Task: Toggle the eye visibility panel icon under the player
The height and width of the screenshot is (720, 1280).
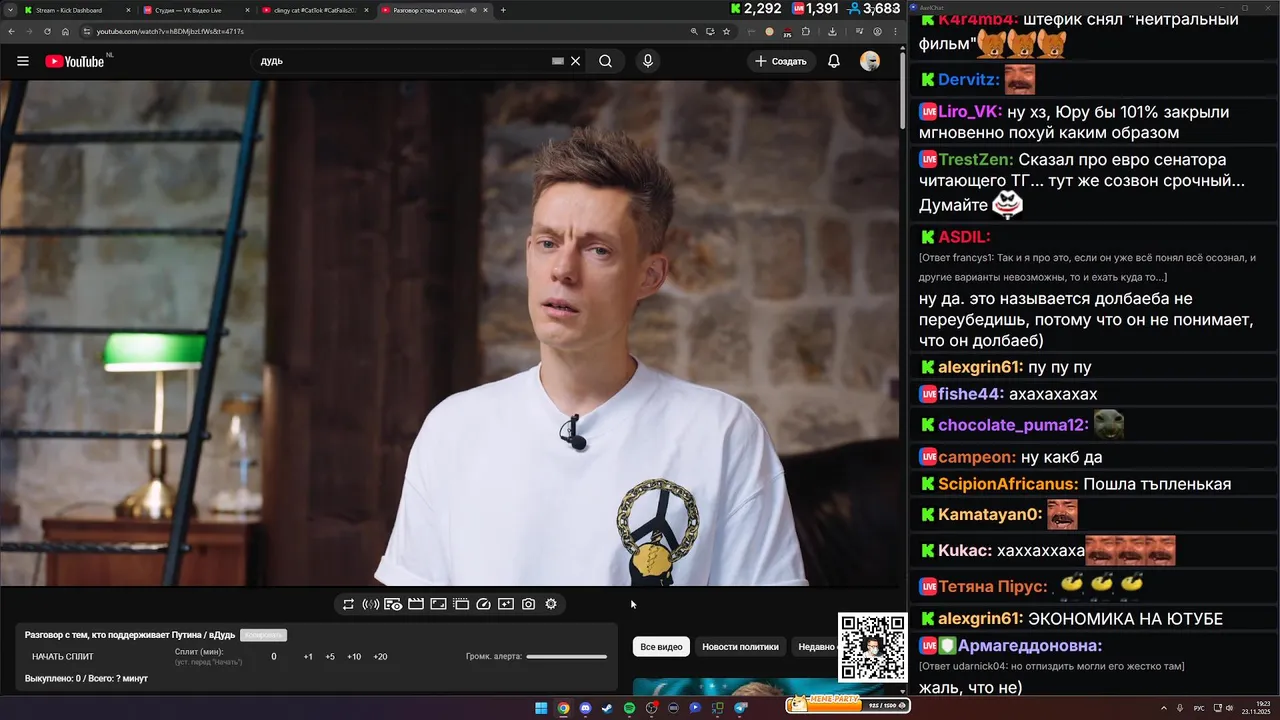Action: [x=393, y=604]
